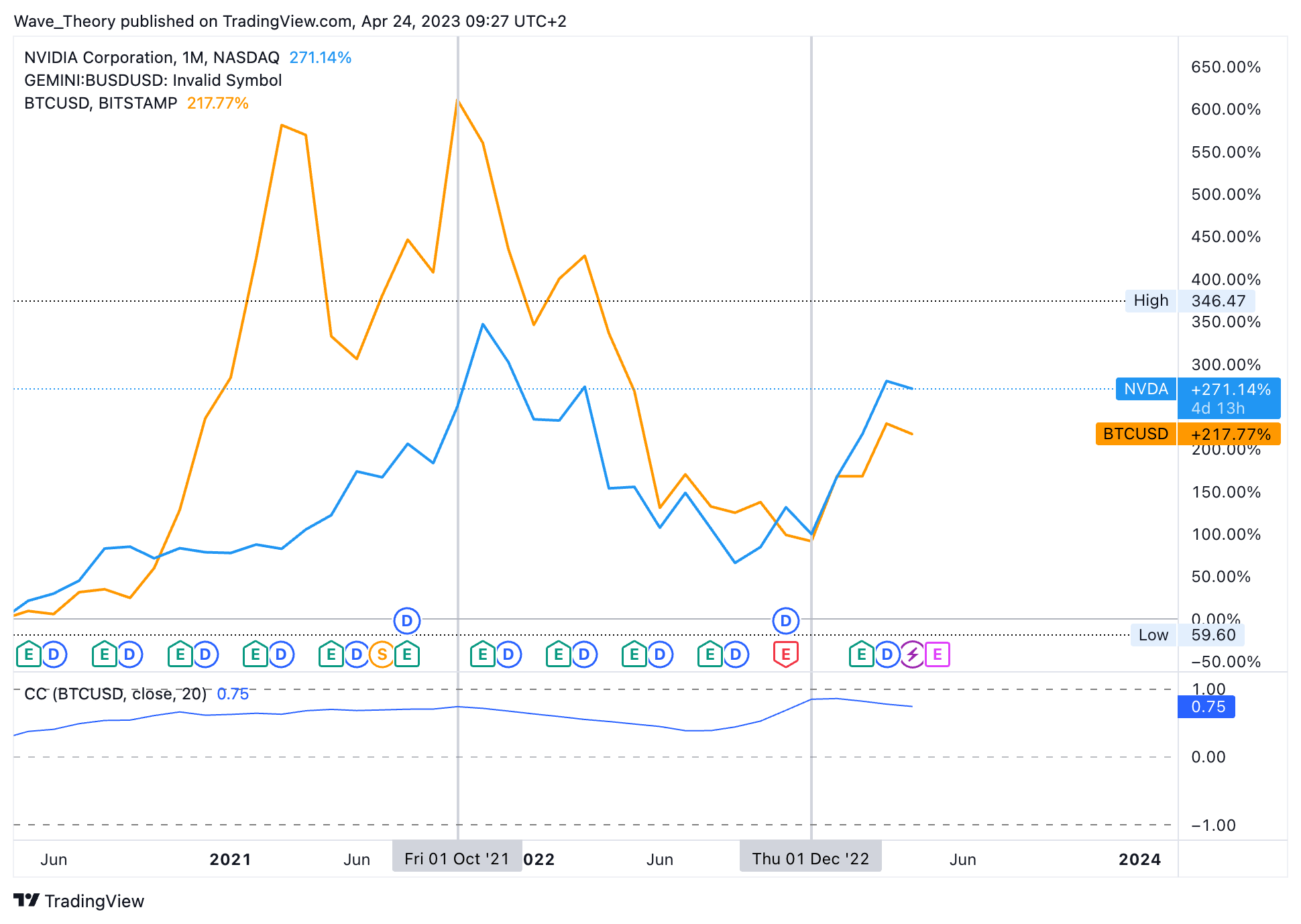
Task: Click the orange BTCUSD price scale label
Action: click(x=1135, y=434)
